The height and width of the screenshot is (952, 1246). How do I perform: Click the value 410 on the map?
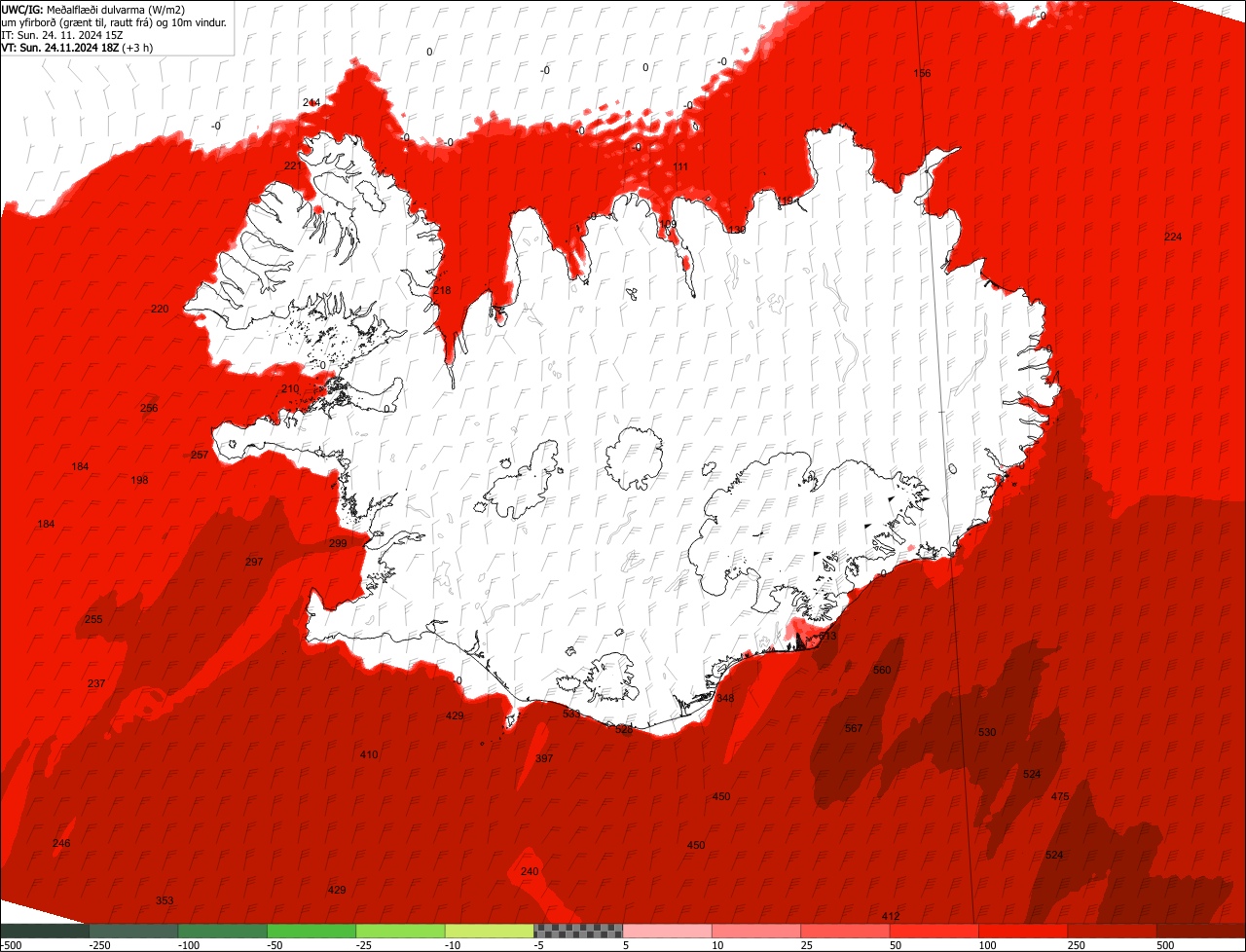[x=369, y=755]
